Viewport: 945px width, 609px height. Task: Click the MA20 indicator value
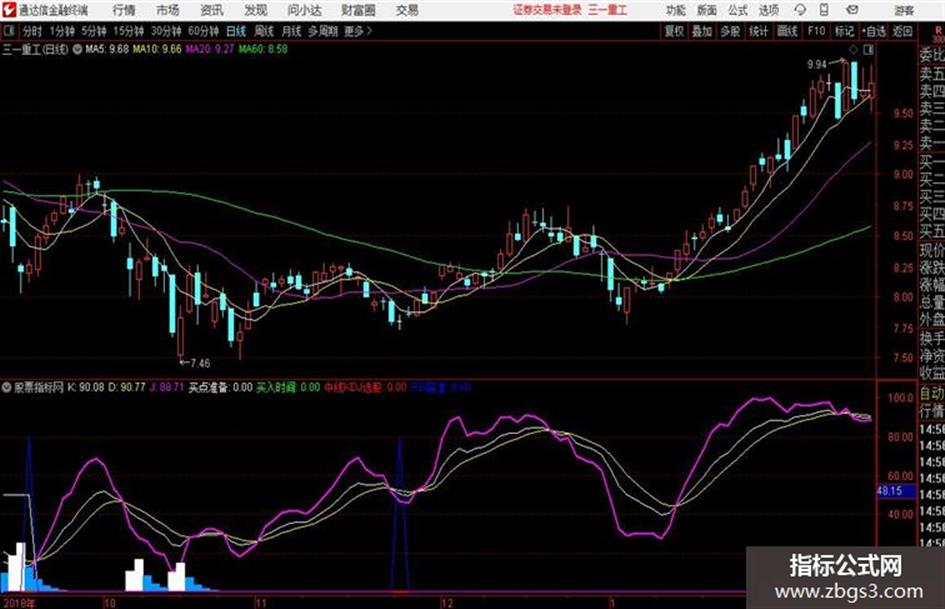(209, 49)
